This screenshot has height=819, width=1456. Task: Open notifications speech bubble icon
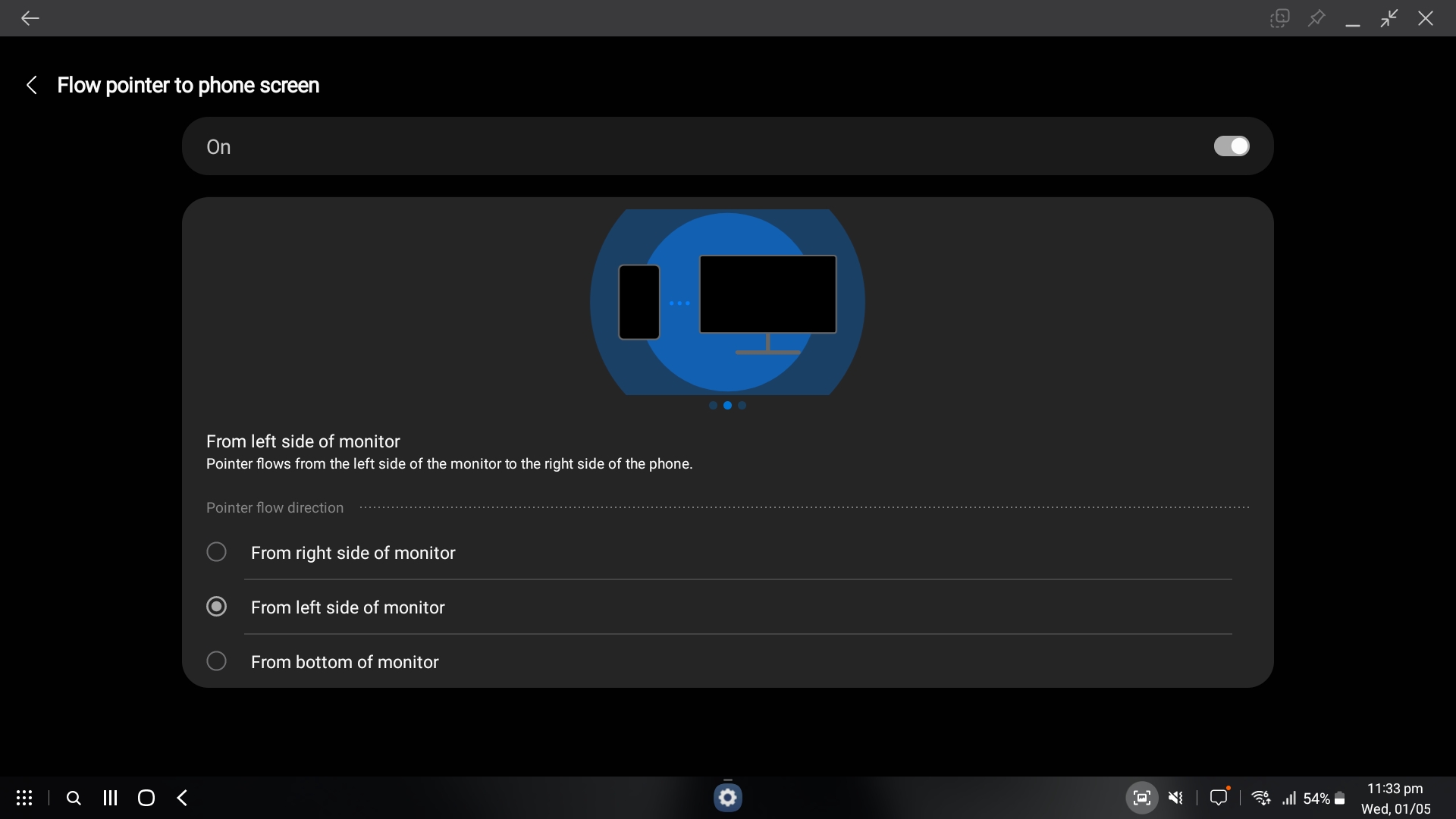tap(1218, 798)
